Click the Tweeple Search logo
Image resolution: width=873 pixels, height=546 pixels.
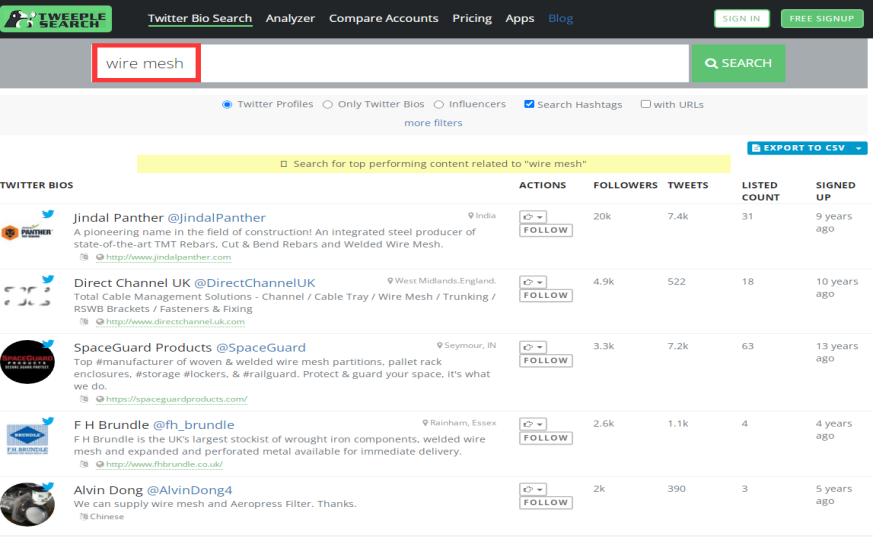56,18
